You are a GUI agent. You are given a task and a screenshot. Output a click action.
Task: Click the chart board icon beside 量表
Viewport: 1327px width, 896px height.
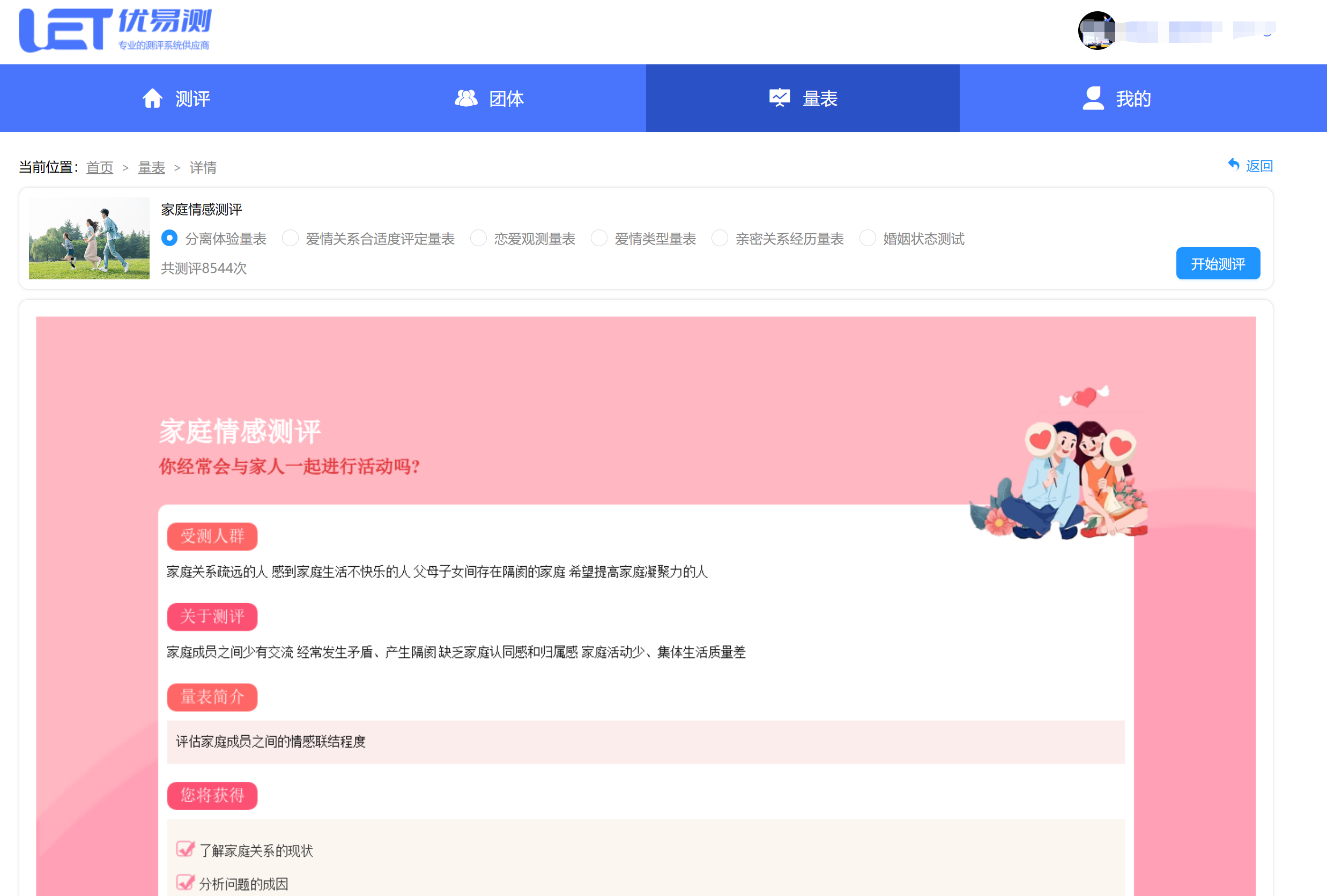(780, 98)
